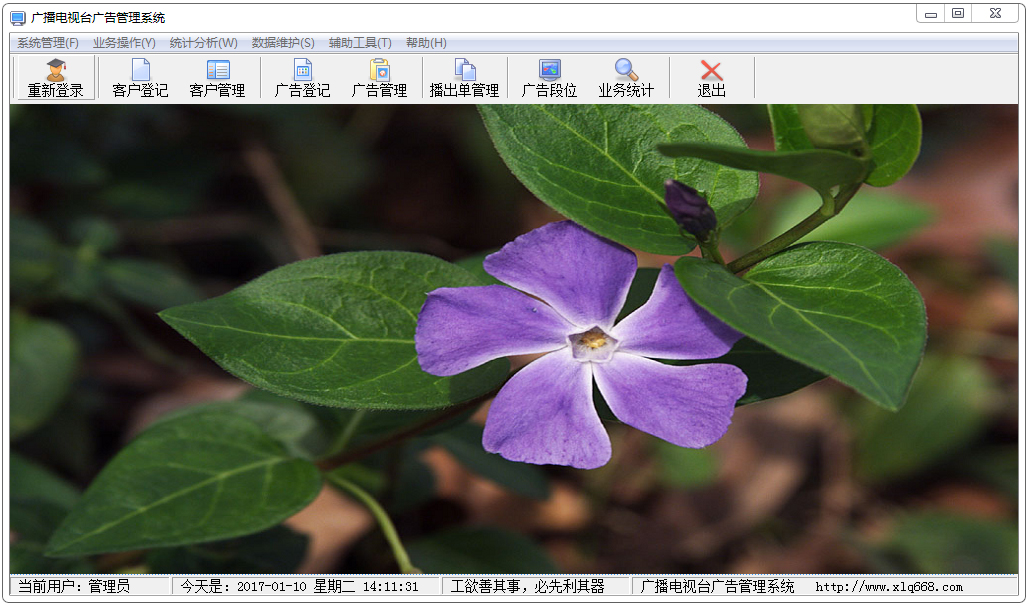The height and width of the screenshot is (607, 1029).
Task: Launch 广告登记 ad registration
Action: (x=303, y=78)
